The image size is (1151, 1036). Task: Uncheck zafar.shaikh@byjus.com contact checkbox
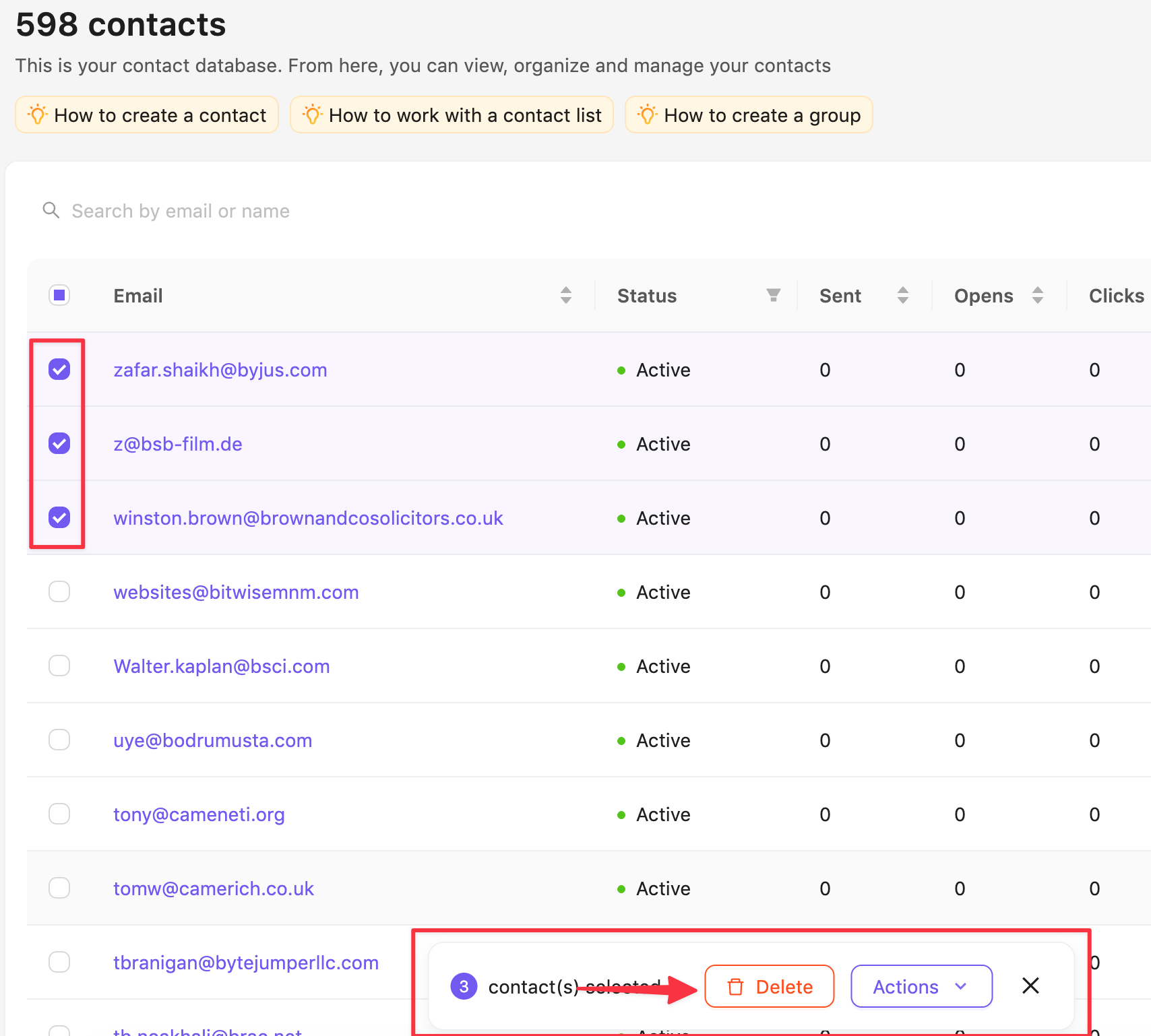59,369
